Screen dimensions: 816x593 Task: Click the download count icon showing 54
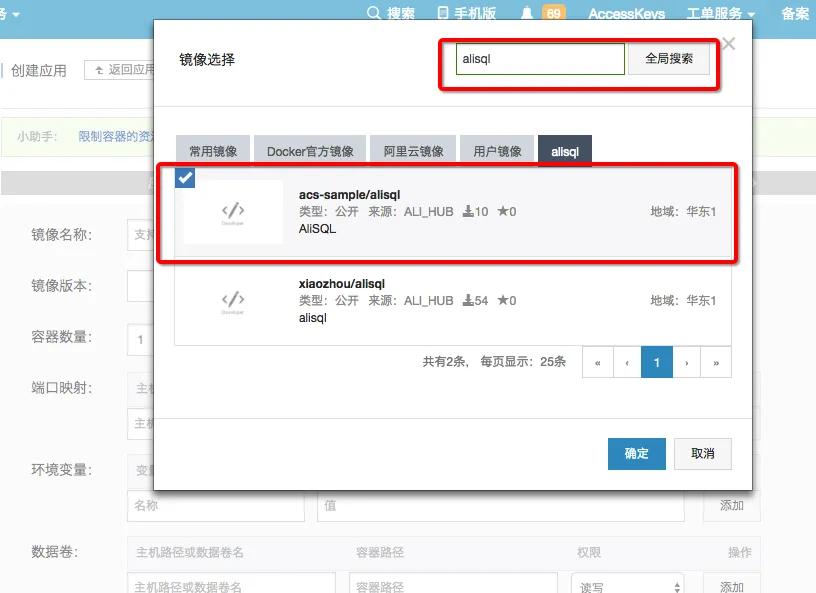468,300
